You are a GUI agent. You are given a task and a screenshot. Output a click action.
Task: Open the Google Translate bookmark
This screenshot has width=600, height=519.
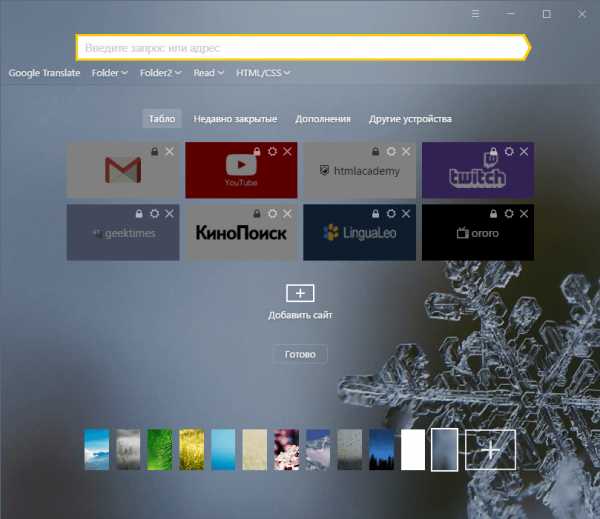[44, 73]
